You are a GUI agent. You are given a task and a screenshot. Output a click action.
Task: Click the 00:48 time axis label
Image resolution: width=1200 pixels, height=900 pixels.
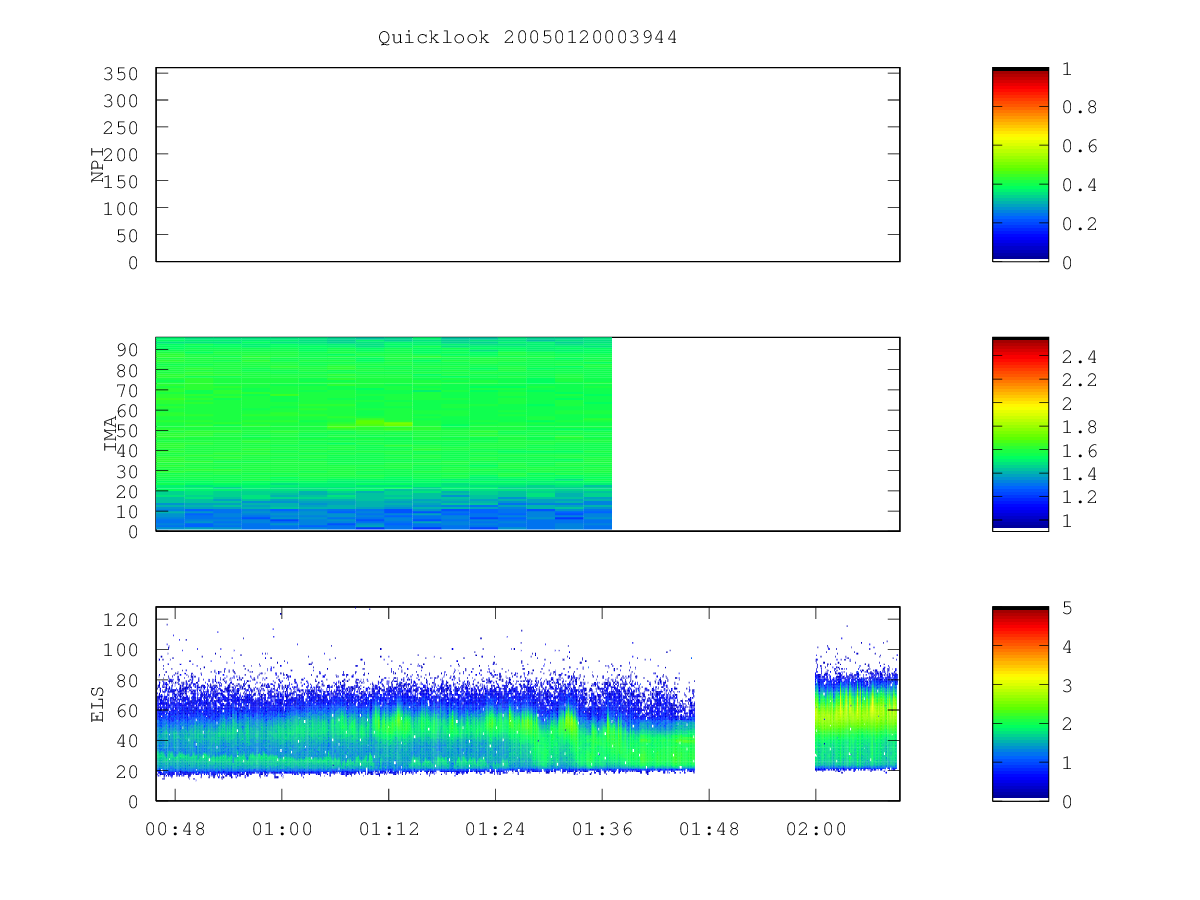(x=175, y=829)
